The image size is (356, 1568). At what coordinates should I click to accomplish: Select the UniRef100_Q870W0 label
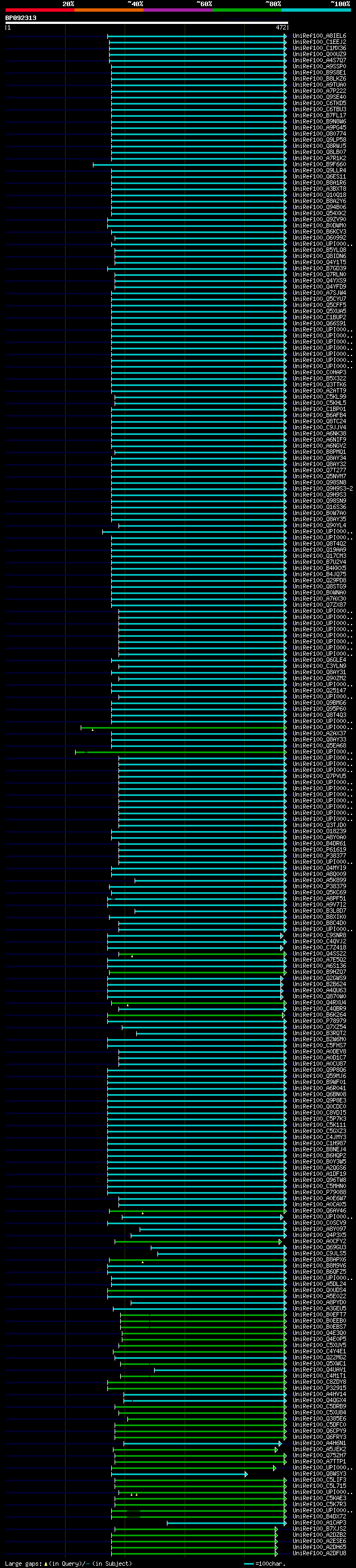tap(319, 996)
